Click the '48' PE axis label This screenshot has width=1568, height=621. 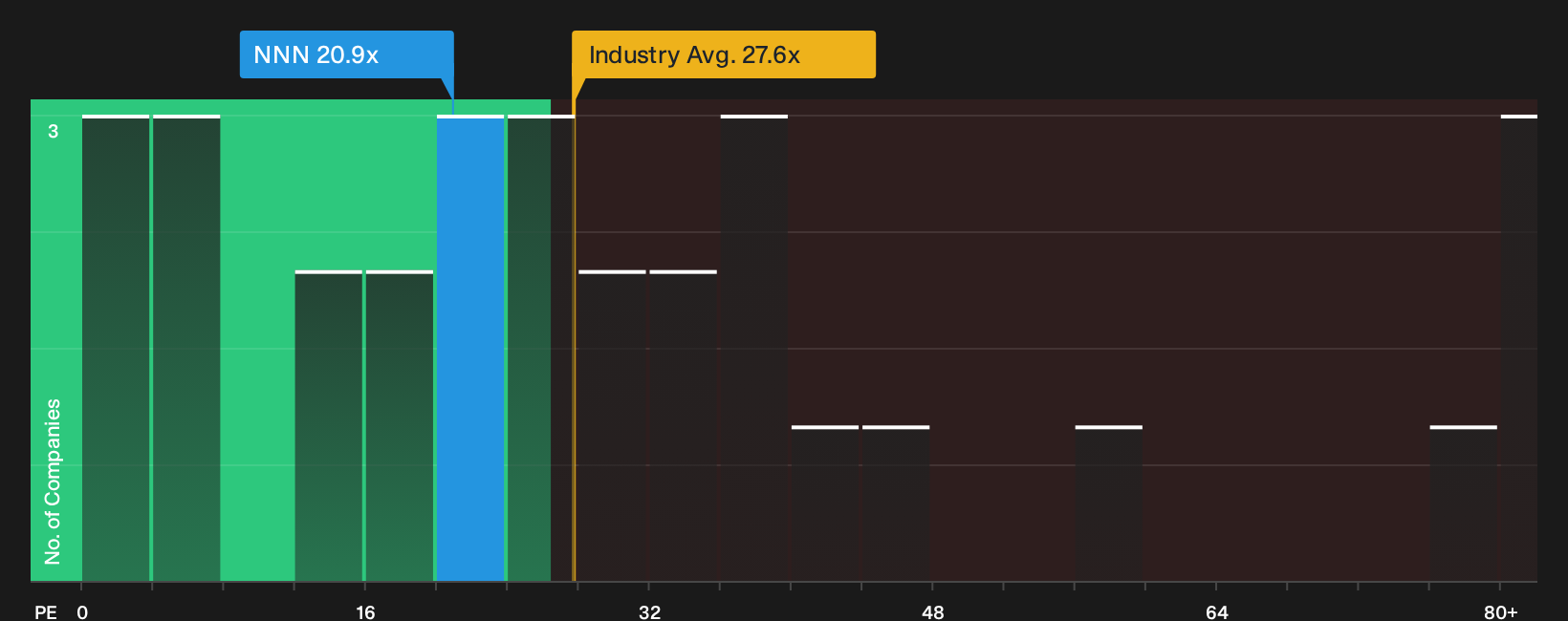pyautogui.click(x=933, y=611)
